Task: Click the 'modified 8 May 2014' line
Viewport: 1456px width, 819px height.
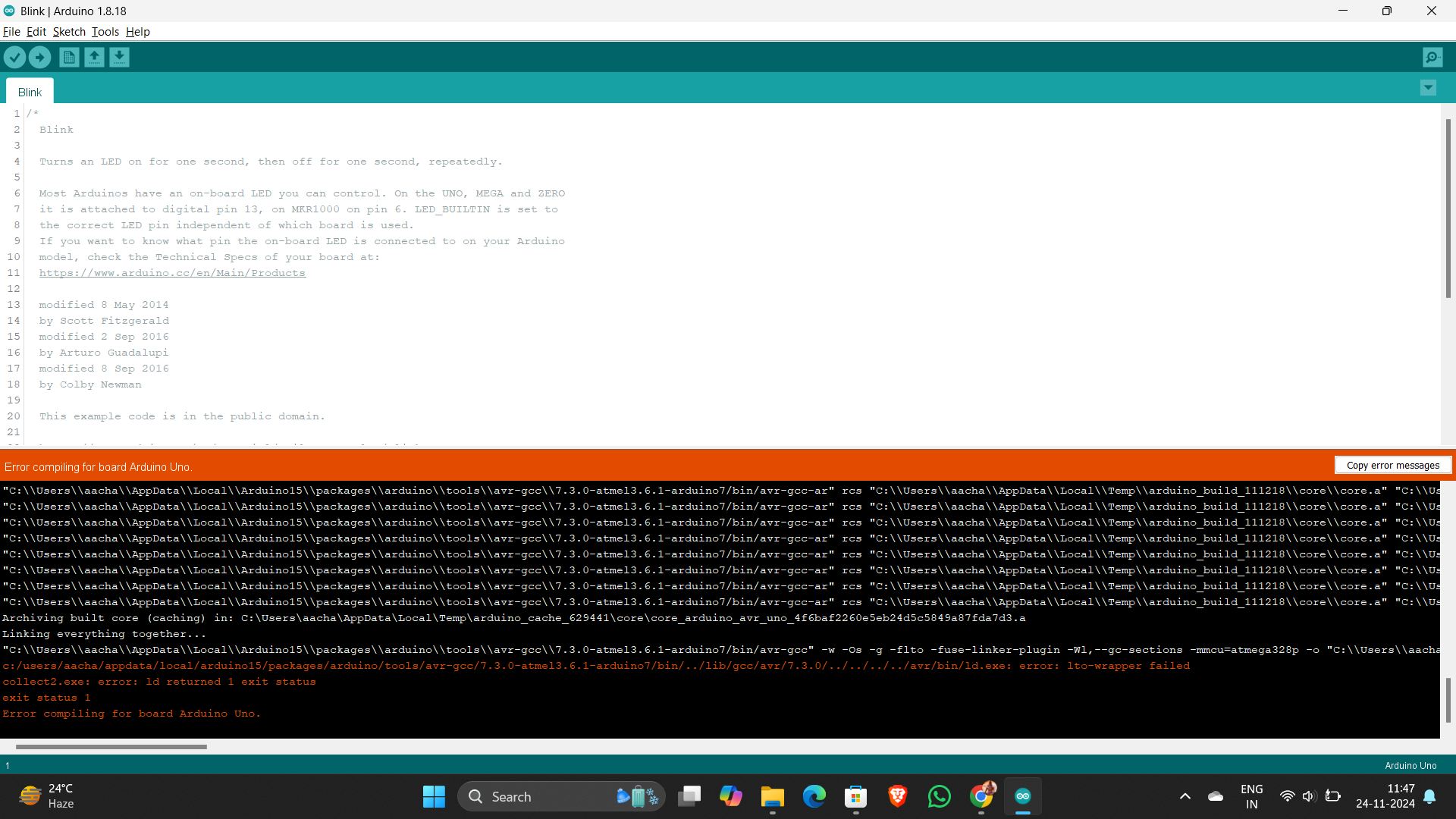Action: click(x=104, y=305)
